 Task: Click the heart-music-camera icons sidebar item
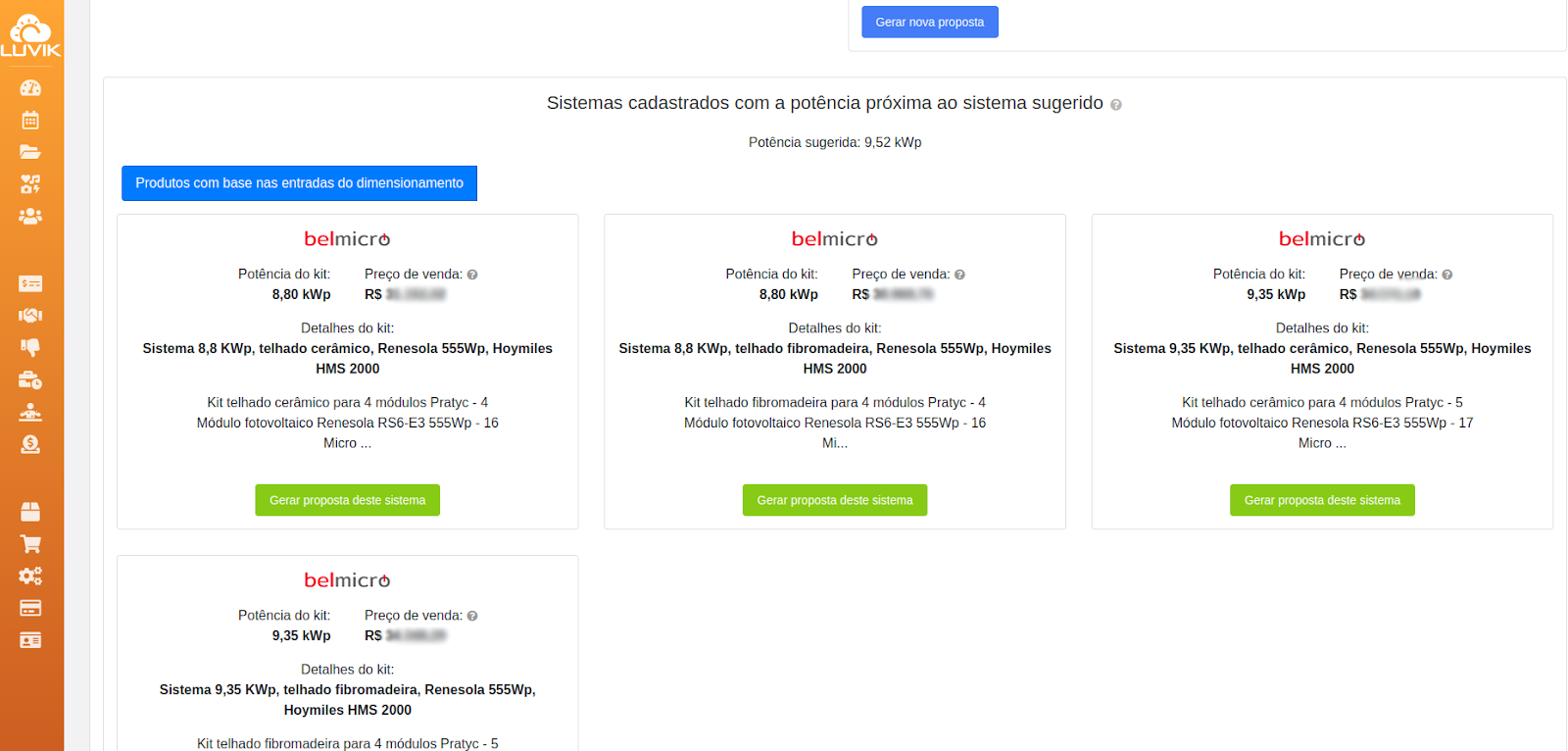(30, 183)
